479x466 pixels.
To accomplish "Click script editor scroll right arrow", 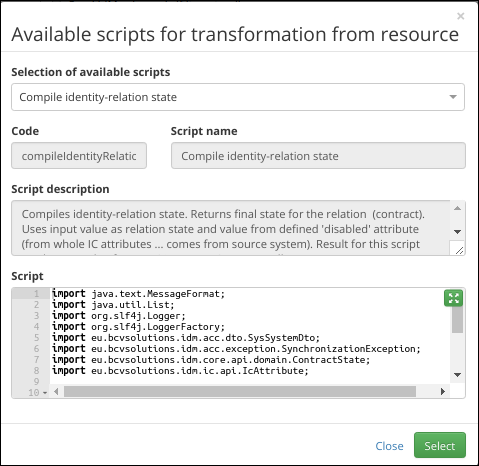I will click(x=443, y=391).
